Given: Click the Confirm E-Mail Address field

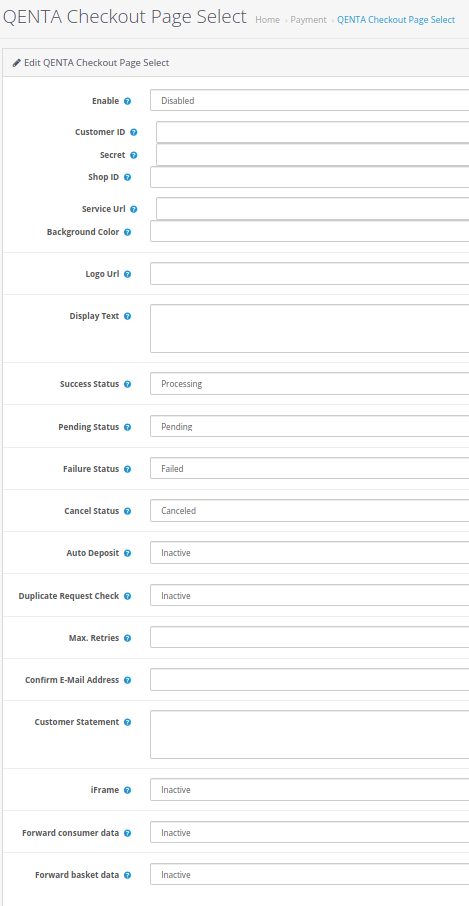Looking at the screenshot, I should (x=310, y=680).
